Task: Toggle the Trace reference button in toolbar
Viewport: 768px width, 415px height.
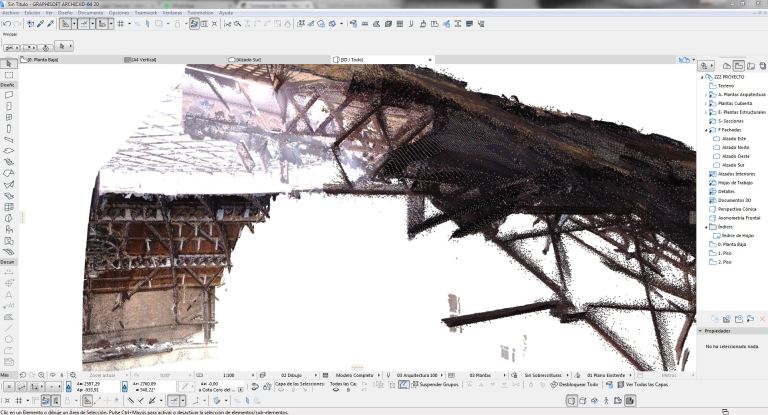Action: point(194,23)
